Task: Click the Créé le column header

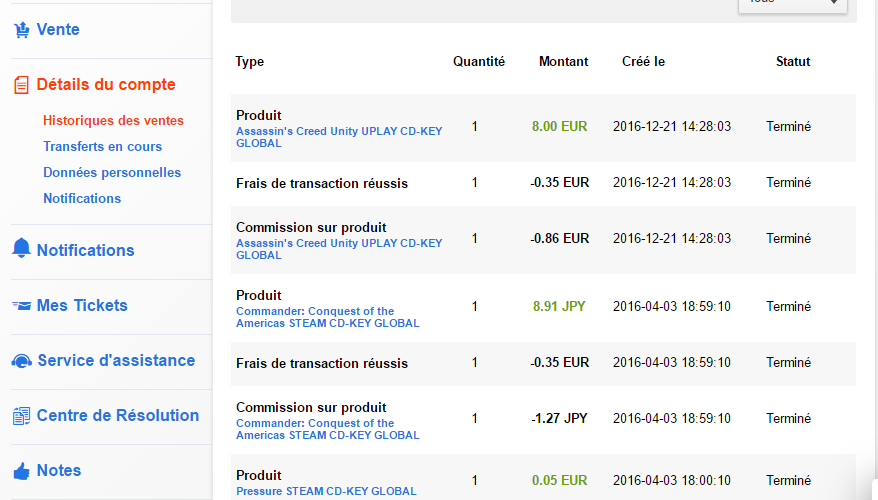Action: [643, 62]
